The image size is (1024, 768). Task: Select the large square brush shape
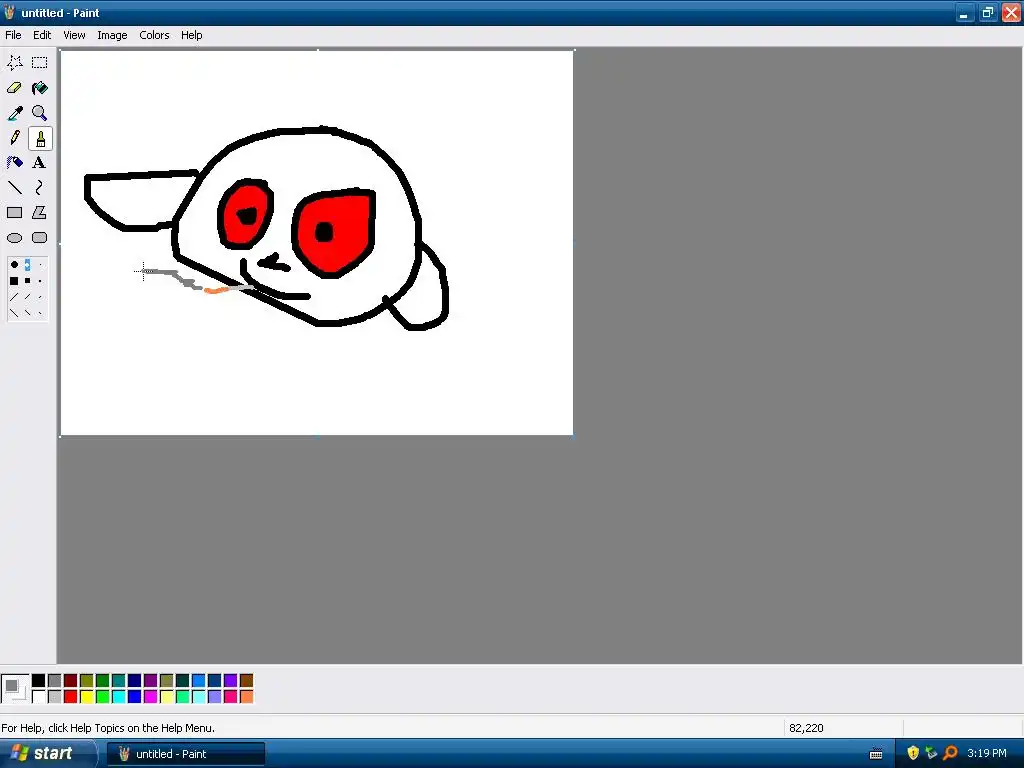14,281
